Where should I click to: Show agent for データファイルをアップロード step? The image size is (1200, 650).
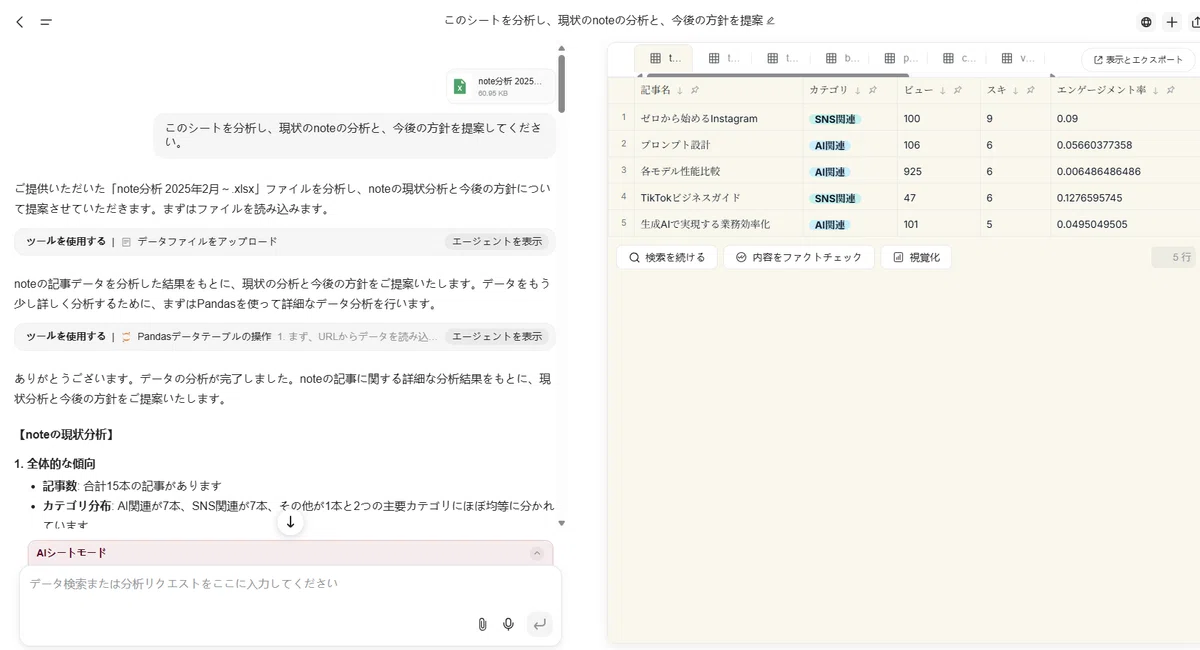coord(497,241)
